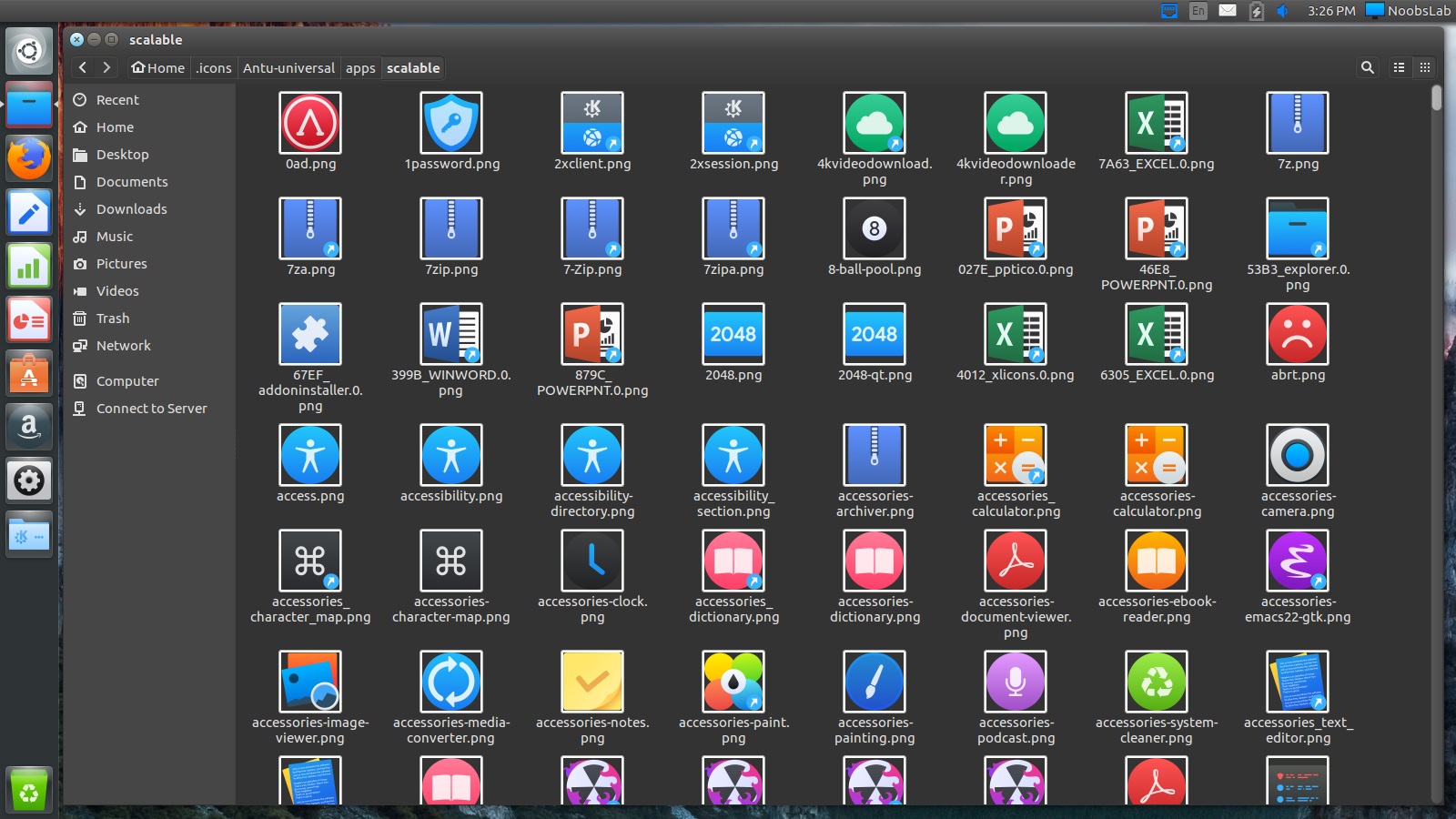Switch to list view
Screen dimensions: 1456x819
coord(1399,67)
